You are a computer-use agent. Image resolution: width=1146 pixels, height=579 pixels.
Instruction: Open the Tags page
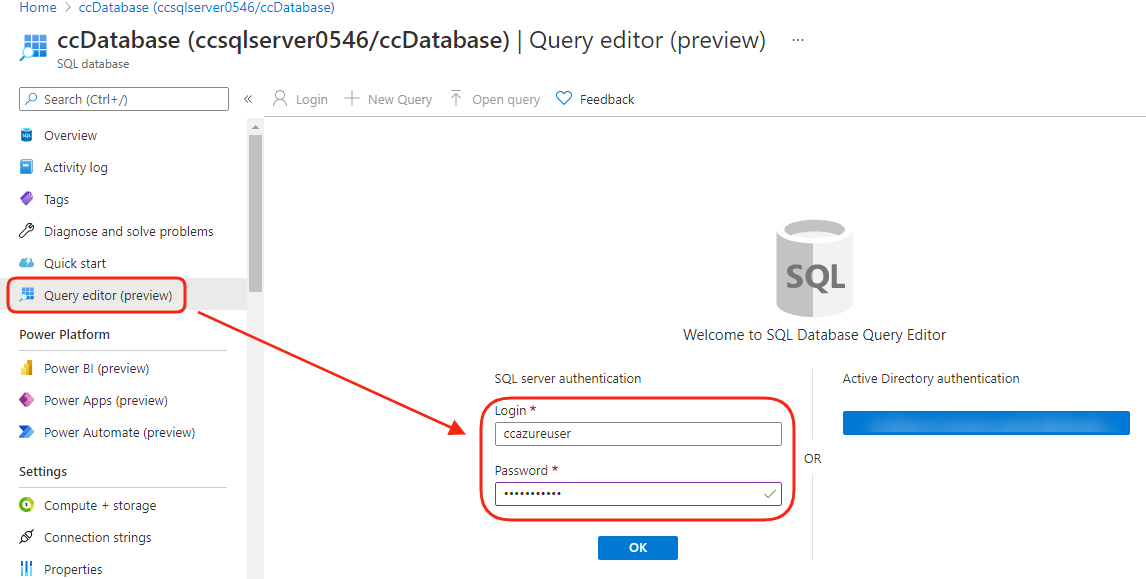[x=56, y=200]
